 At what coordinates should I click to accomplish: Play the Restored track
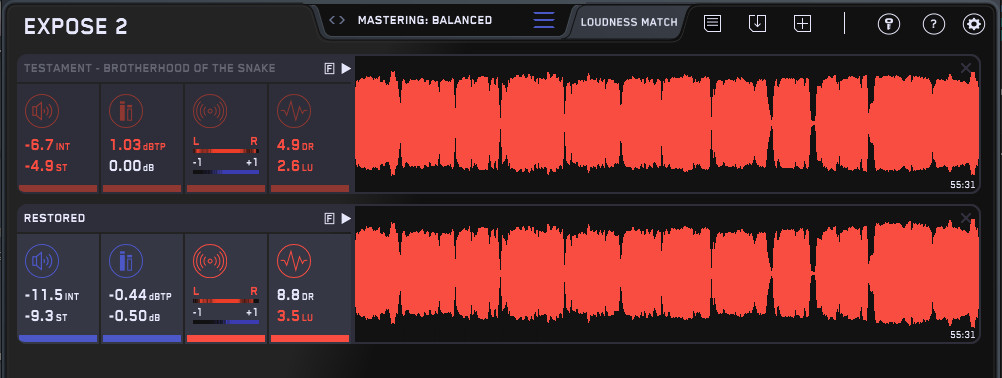(346, 218)
